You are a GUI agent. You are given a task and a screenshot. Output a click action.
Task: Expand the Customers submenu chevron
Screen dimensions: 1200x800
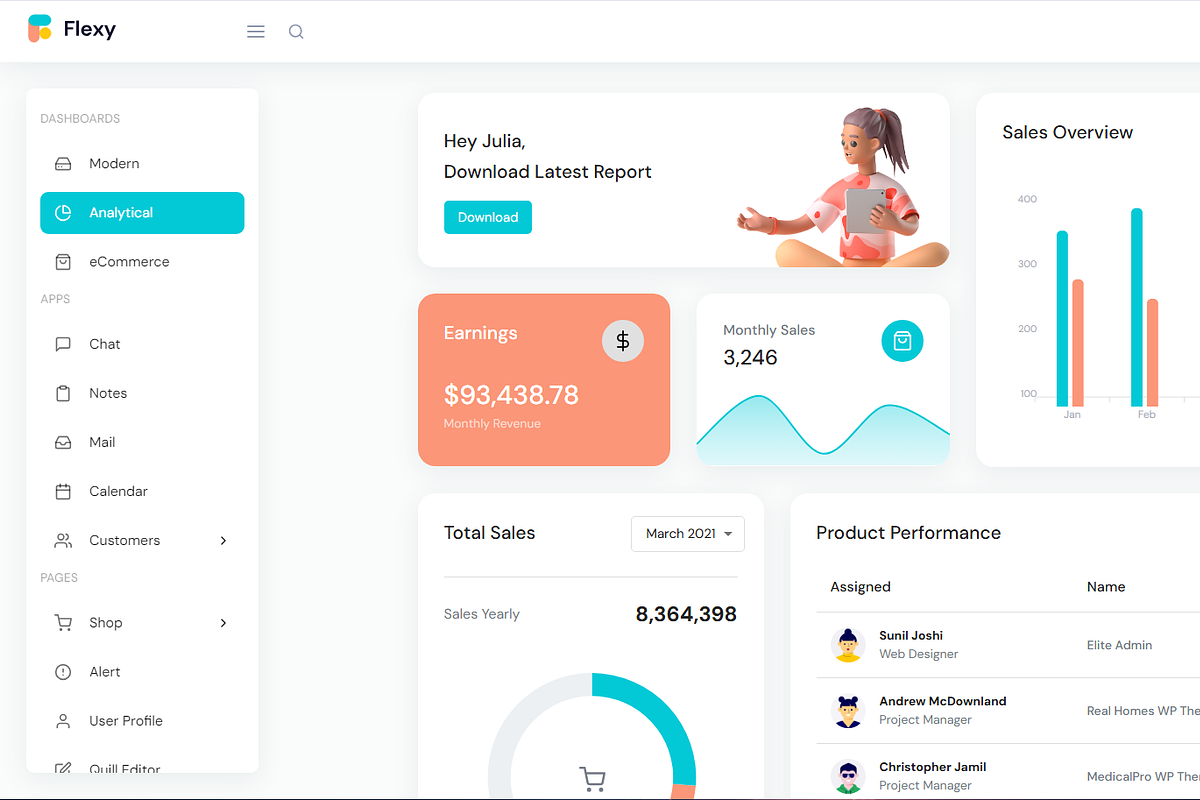click(x=223, y=540)
